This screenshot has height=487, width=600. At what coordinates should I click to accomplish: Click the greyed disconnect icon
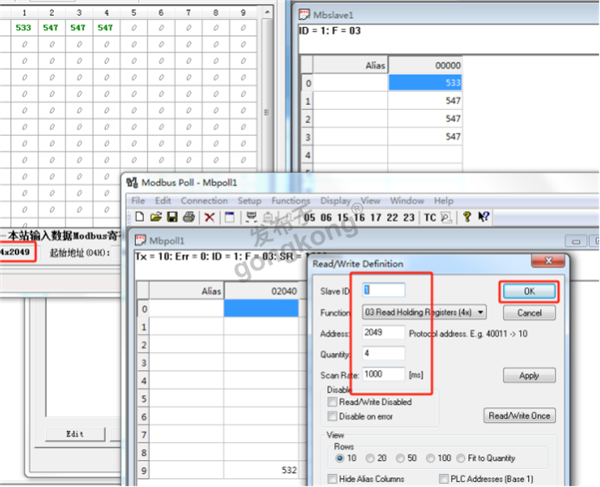click(268, 217)
